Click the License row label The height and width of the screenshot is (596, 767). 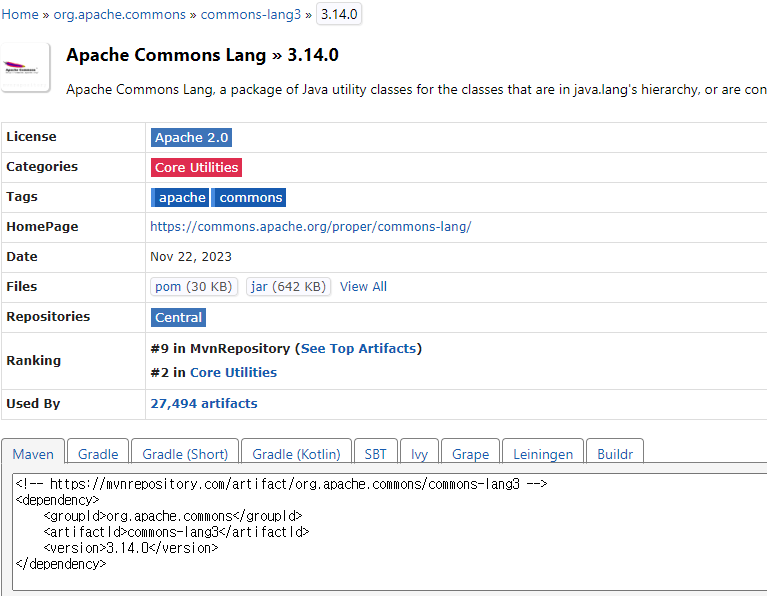click(x=31, y=137)
